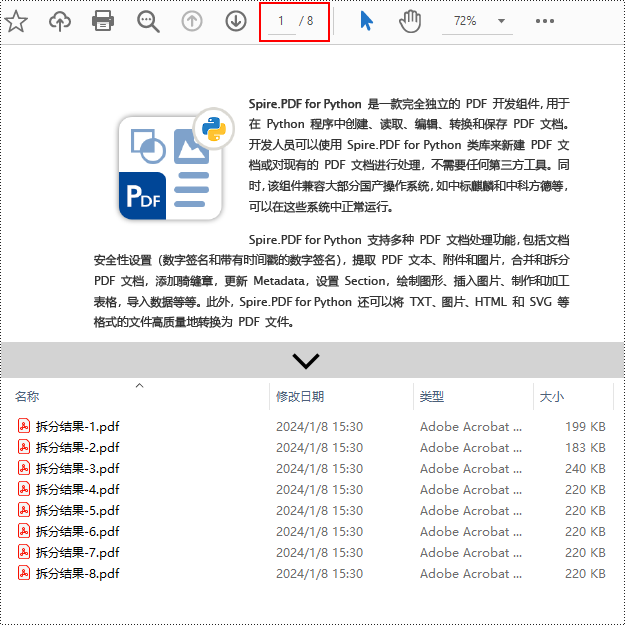Screen dimensions: 625x625
Task: Select file 拆分结果-6.pdf
Action: click(x=78, y=532)
